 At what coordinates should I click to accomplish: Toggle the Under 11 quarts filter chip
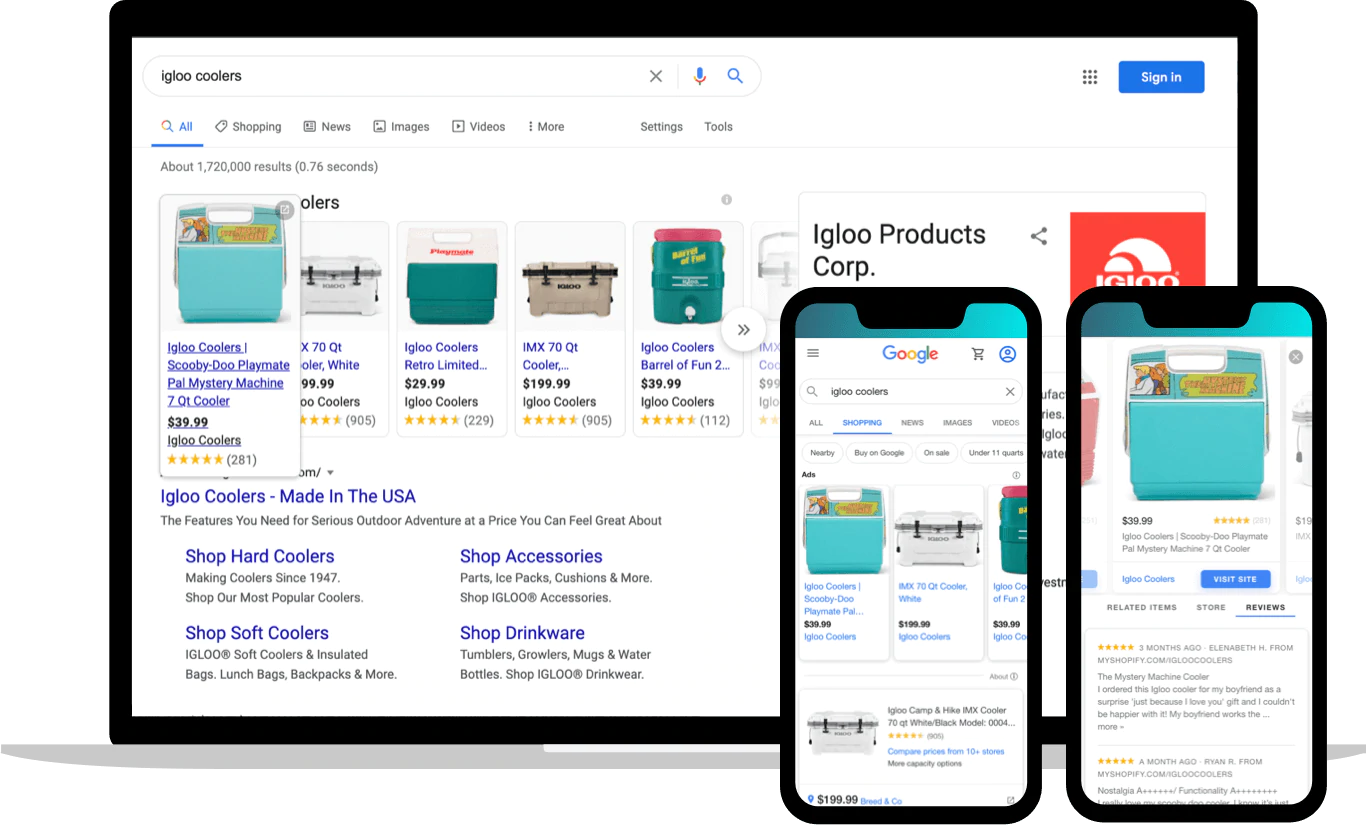click(994, 453)
